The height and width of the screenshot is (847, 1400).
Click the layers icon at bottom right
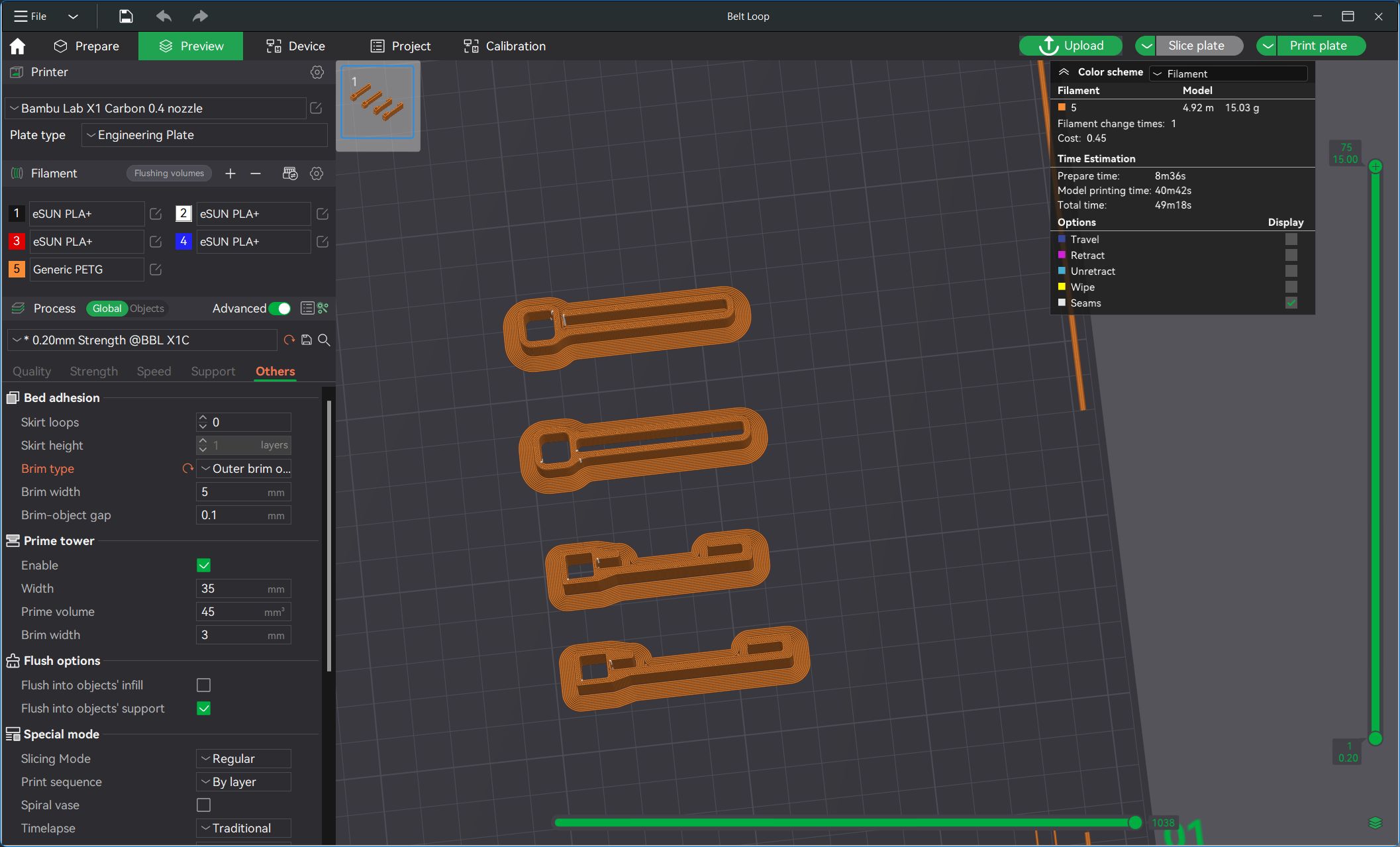1375,823
